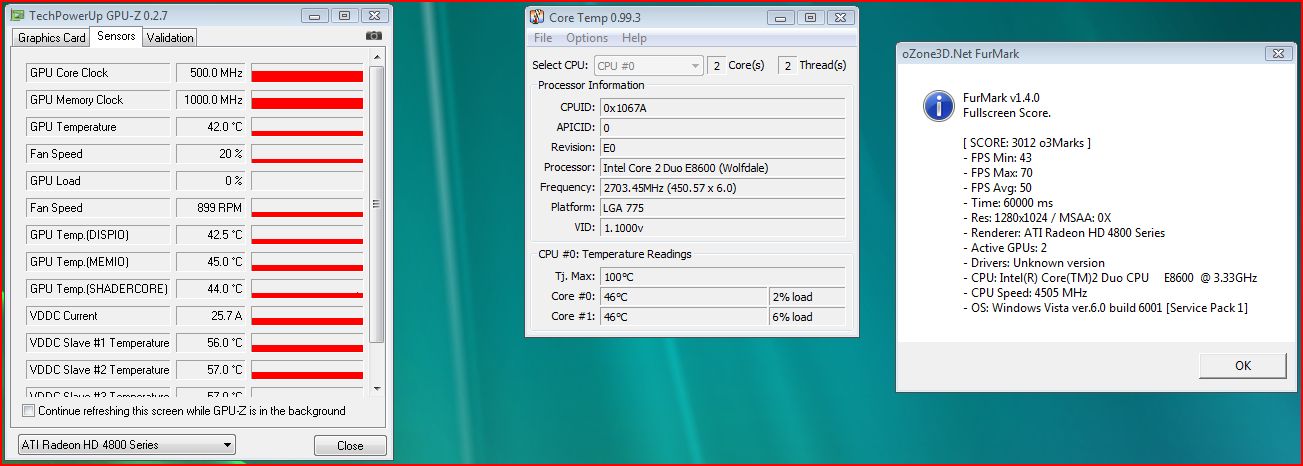The image size is (1303, 466).
Task: Click the 25.7 A VDDC Current value
Action: coord(211,316)
